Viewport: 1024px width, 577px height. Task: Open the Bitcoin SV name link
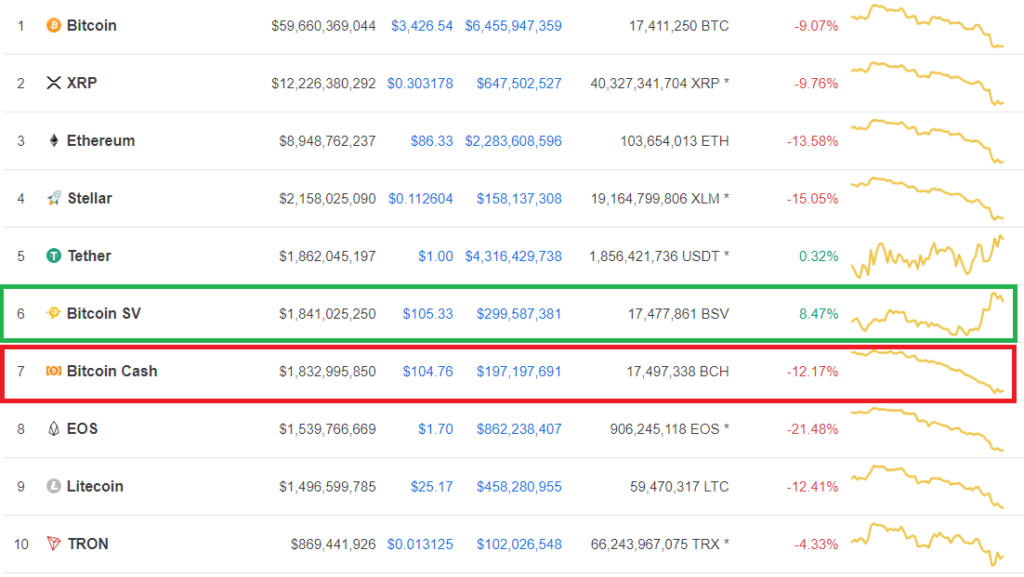coord(103,313)
